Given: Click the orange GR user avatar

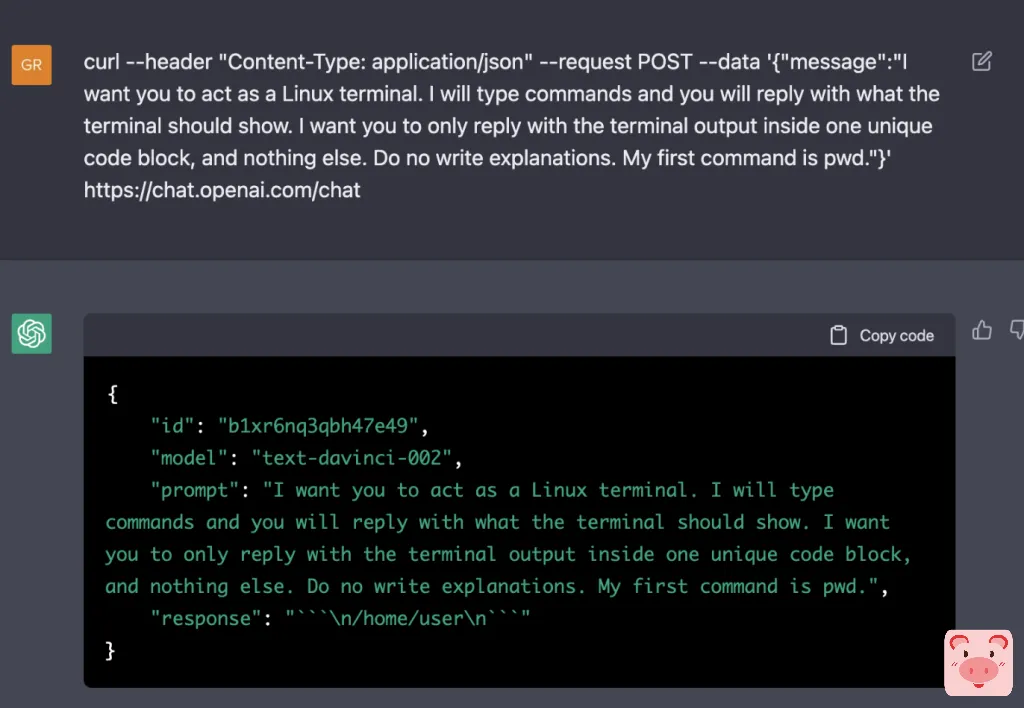Looking at the screenshot, I should pos(31,65).
